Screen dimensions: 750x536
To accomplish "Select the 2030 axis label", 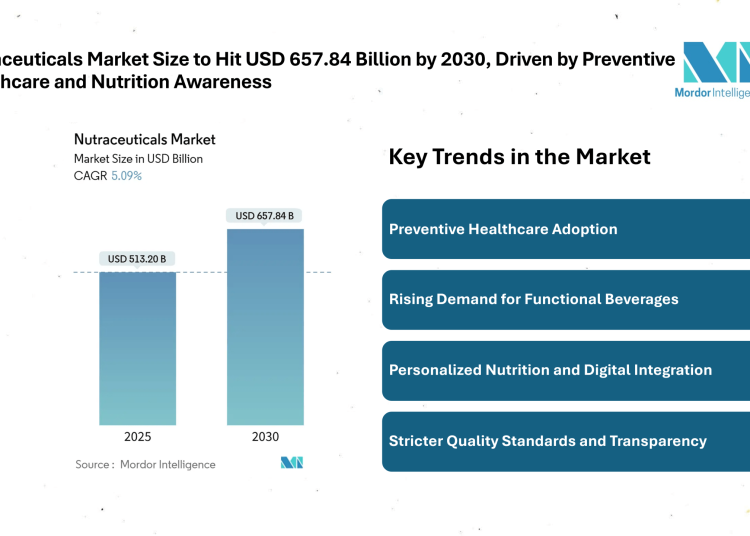I will pyautogui.click(x=265, y=437).
